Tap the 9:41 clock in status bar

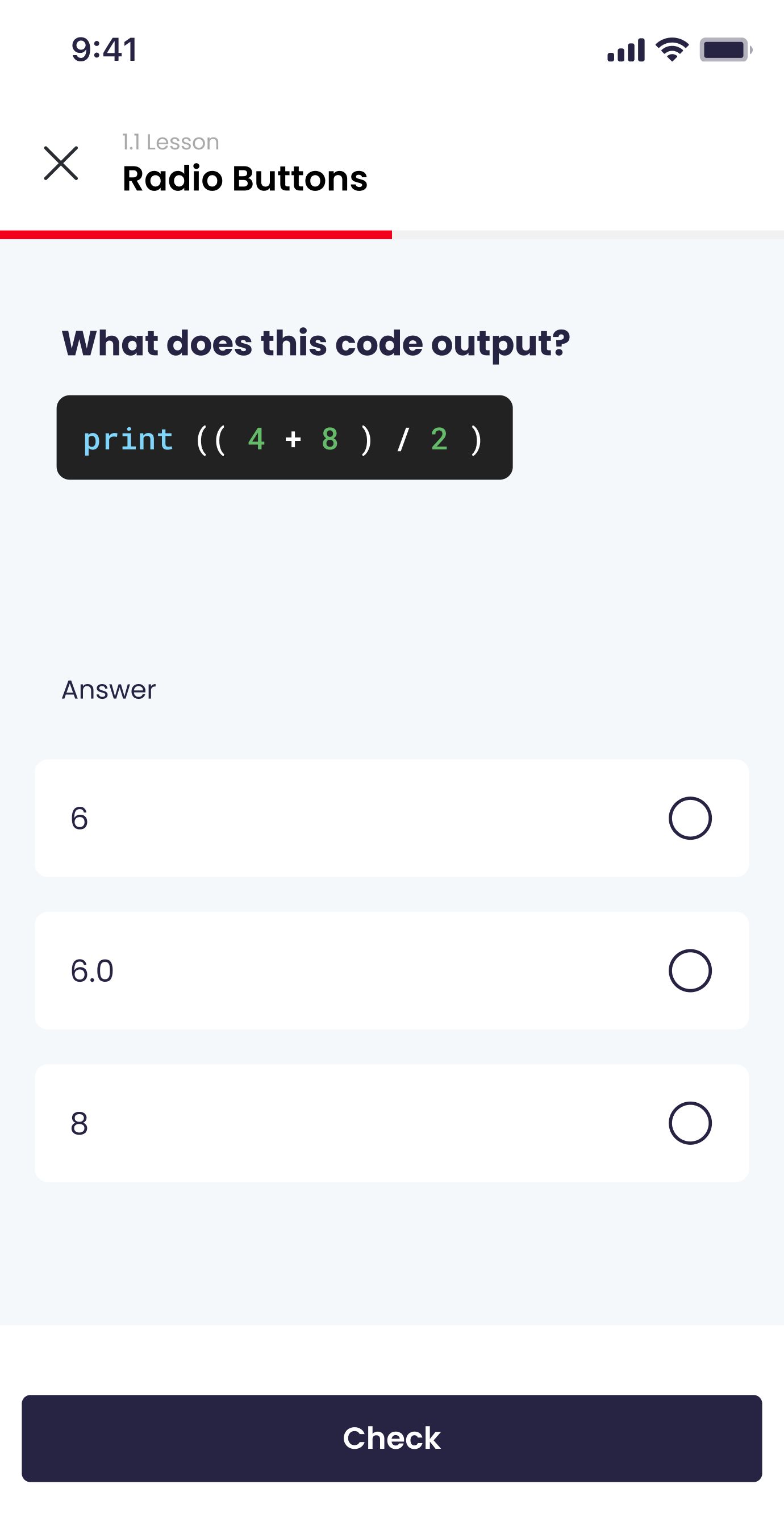[105, 49]
